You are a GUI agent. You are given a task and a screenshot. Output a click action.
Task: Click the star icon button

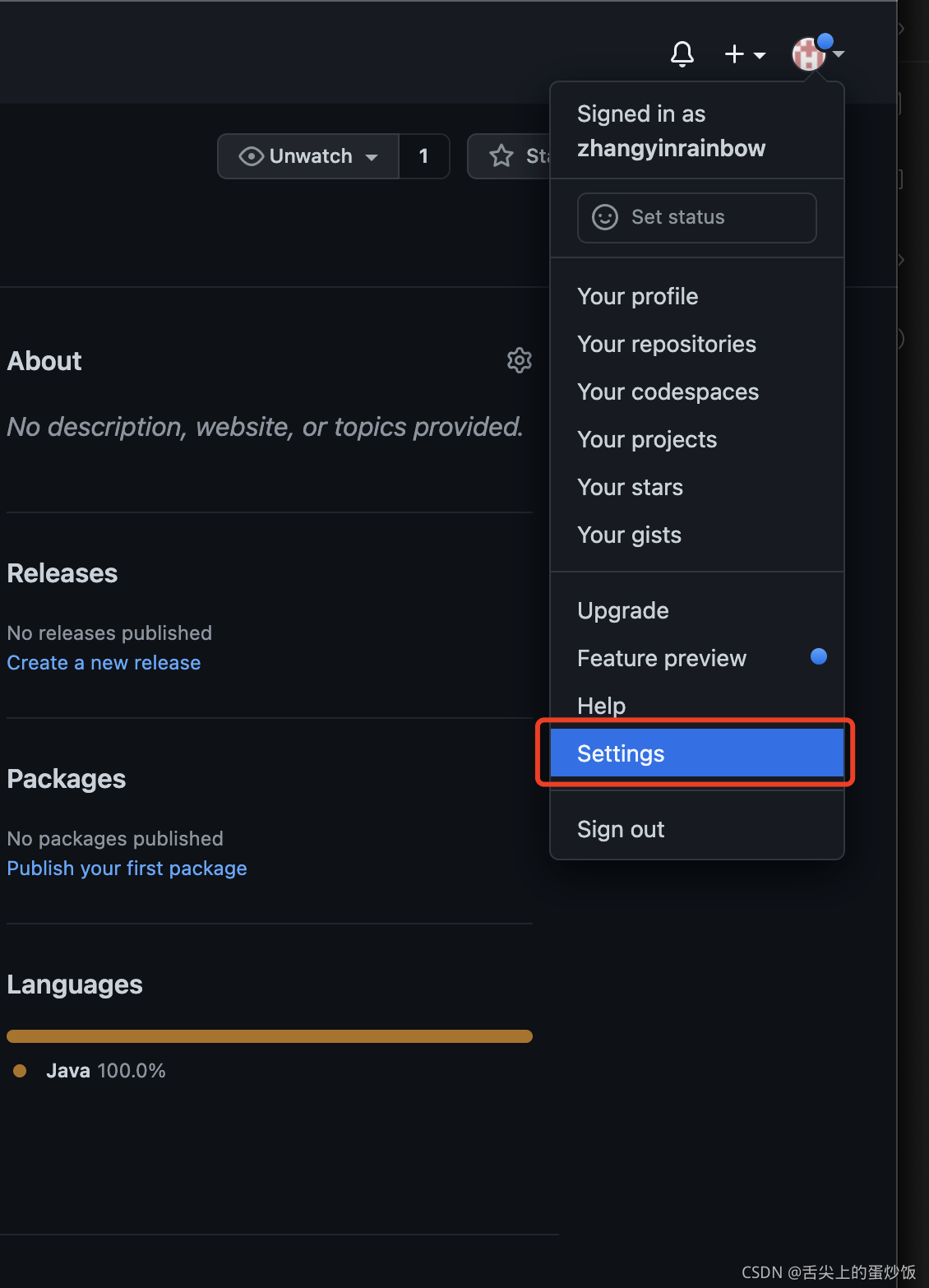coord(501,156)
